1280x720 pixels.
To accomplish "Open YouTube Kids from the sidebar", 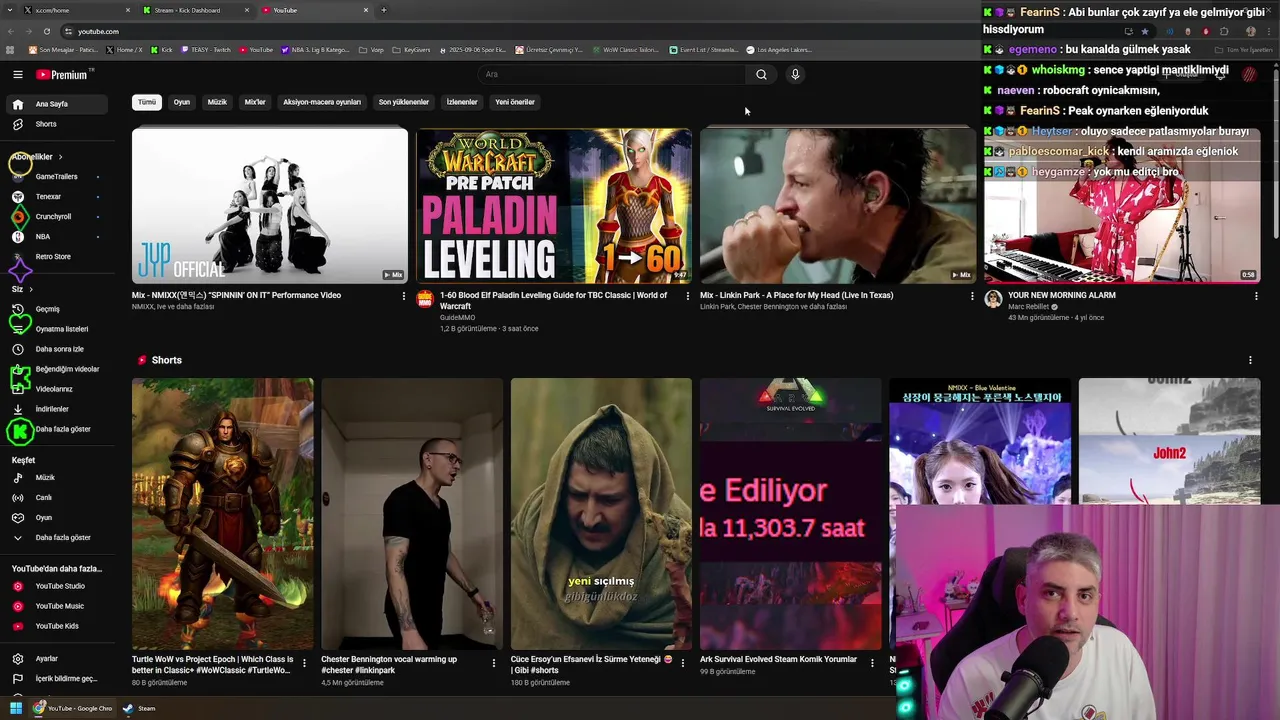I will pyautogui.click(x=58, y=626).
